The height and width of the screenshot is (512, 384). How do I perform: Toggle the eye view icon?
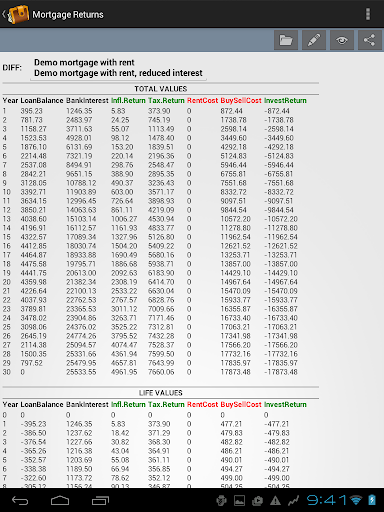click(x=342, y=40)
